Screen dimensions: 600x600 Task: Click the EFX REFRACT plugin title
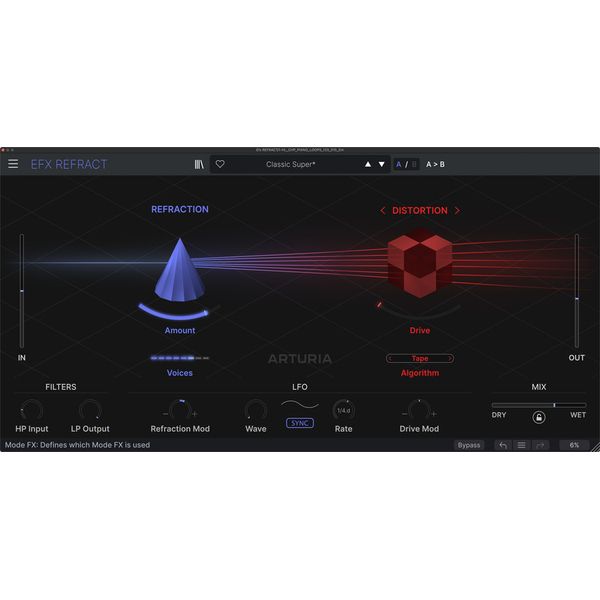tap(69, 164)
